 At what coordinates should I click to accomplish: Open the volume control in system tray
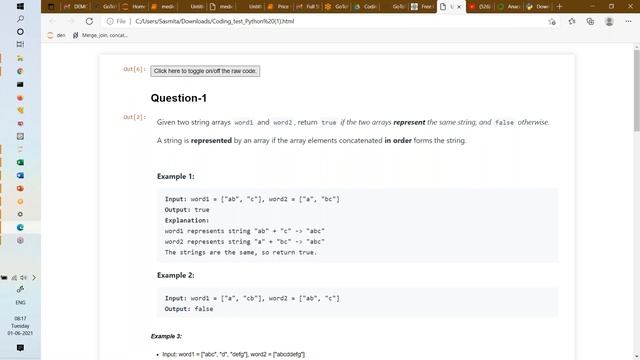click(23, 278)
